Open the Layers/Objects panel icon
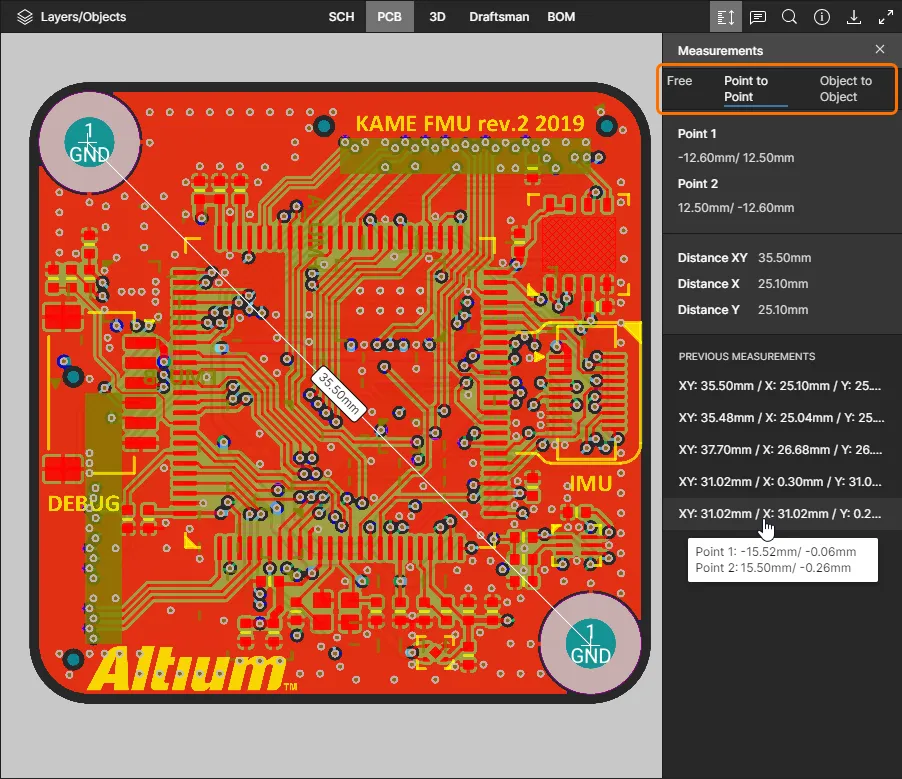The width and height of the screenshot is (902, 779). point(25,17)
